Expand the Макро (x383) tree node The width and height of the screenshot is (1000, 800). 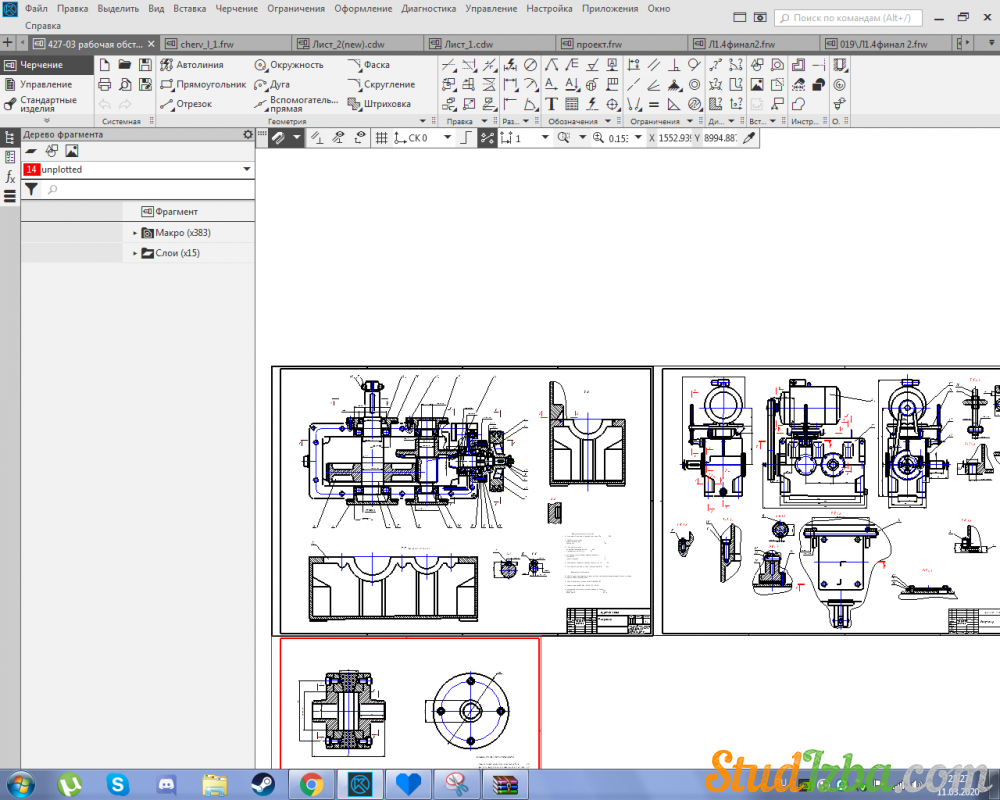point(135,233)
